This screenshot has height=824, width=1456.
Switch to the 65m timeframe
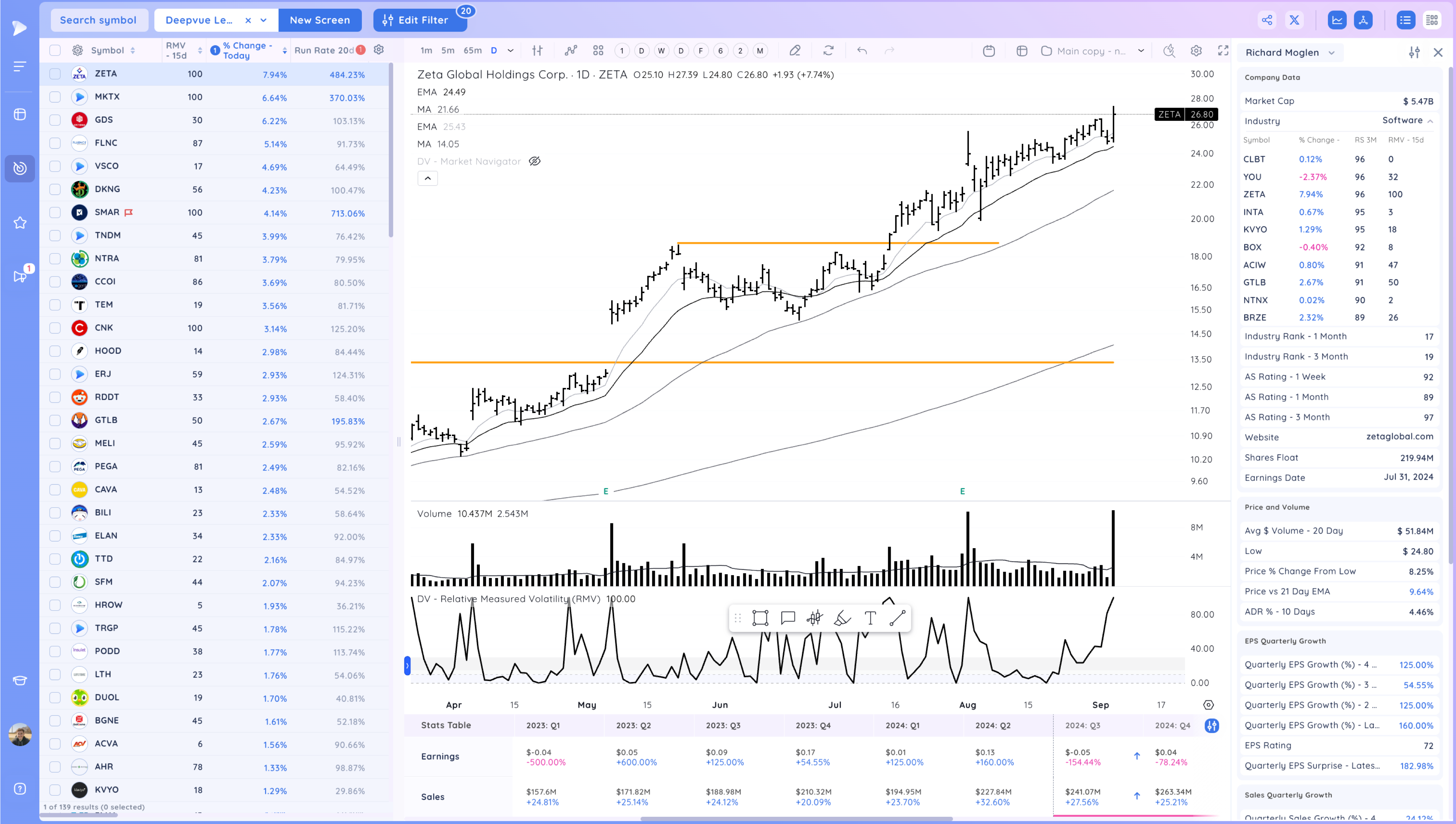[472, 50]
